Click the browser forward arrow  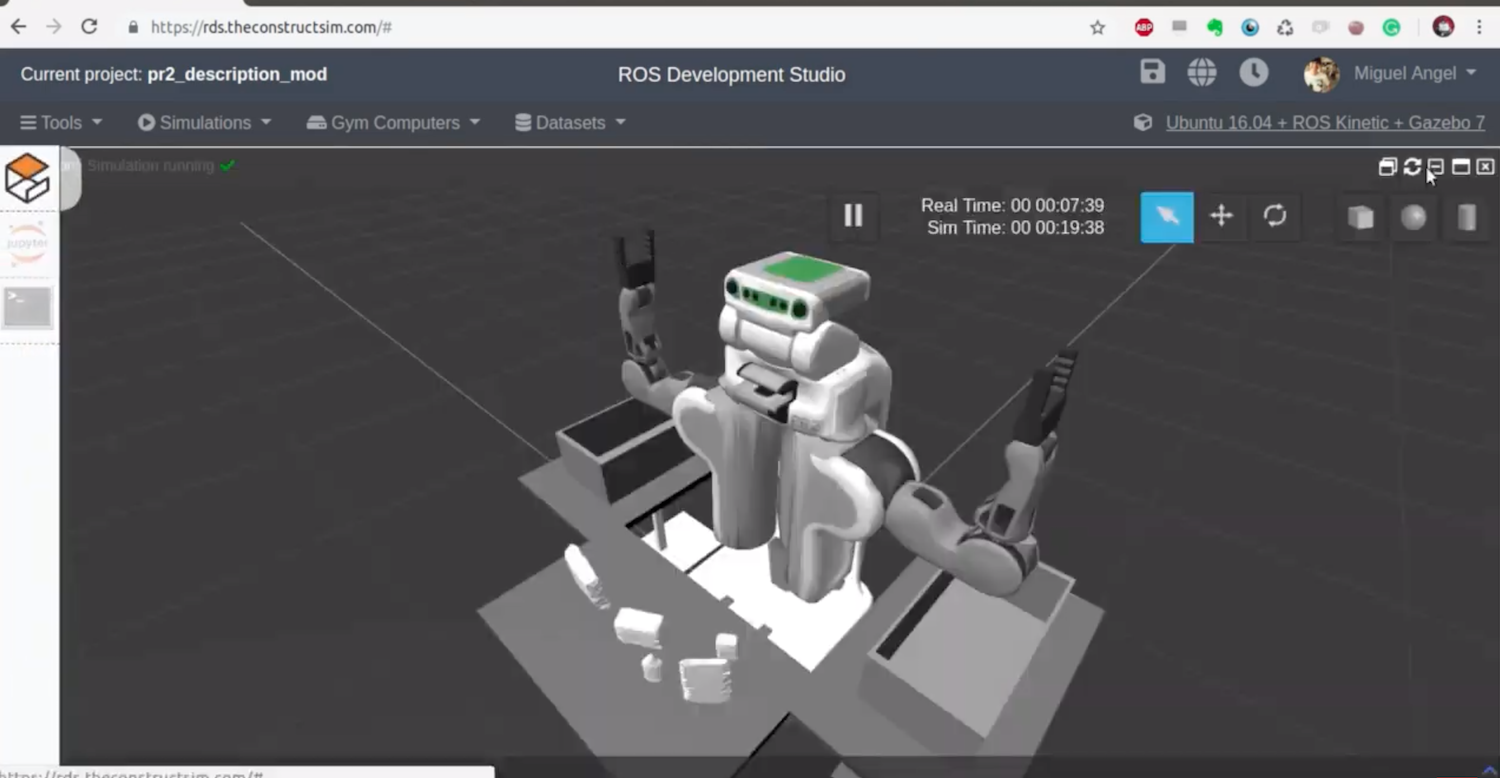pyautogui.click(x=54, y=27)
